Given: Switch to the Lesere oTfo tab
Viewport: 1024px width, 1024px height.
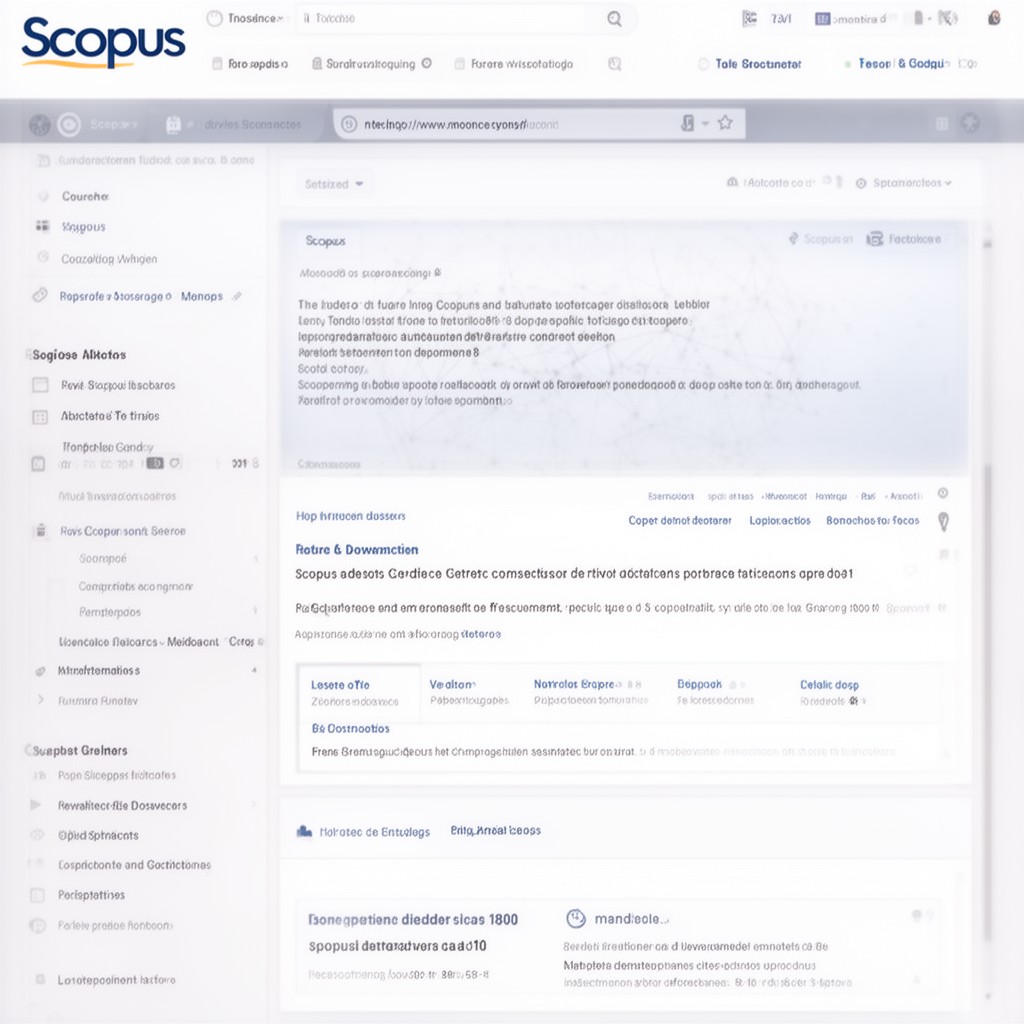Looking at the screenshot, I should (359, 693).
